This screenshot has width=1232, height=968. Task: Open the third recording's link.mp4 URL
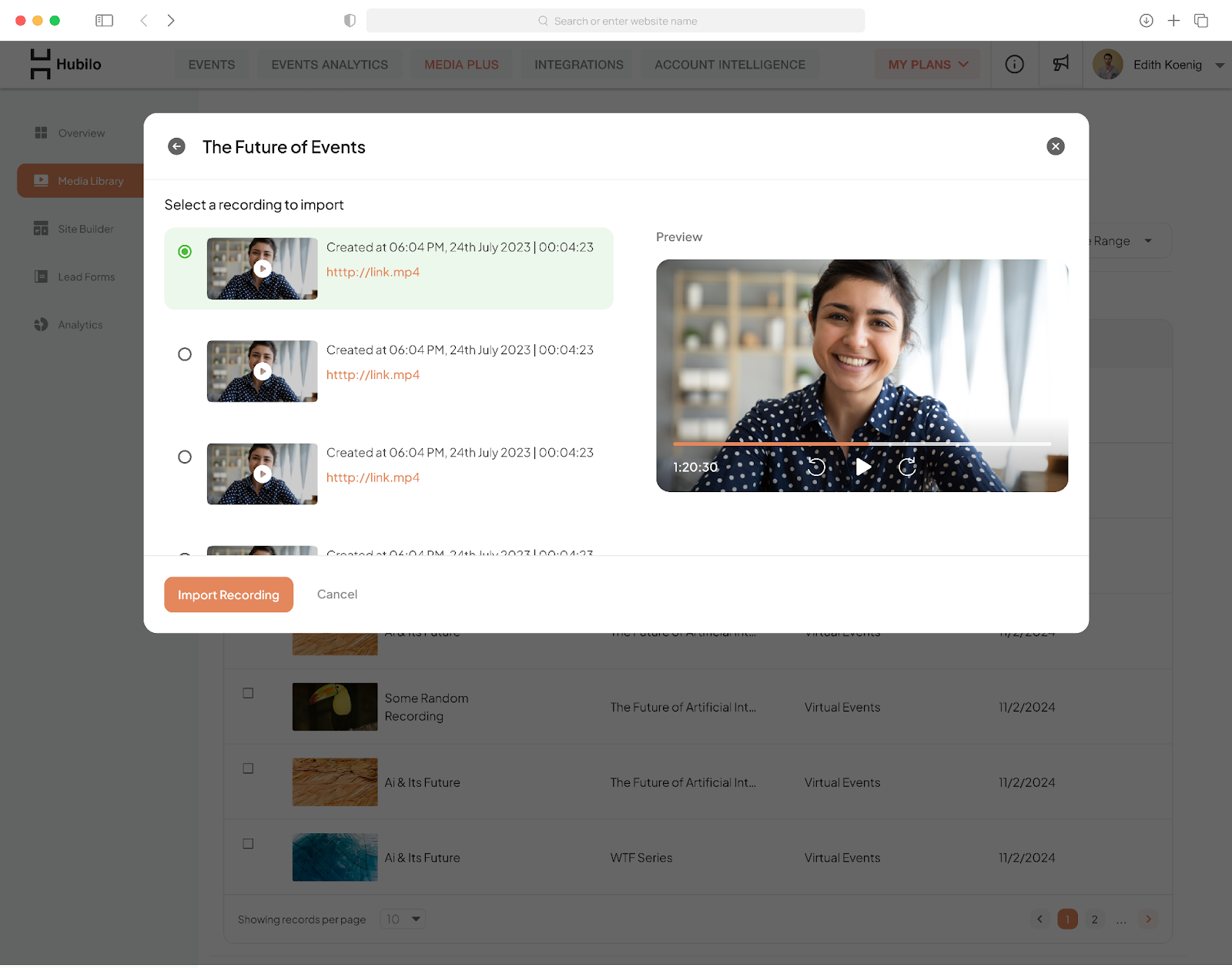coord(373,478)
